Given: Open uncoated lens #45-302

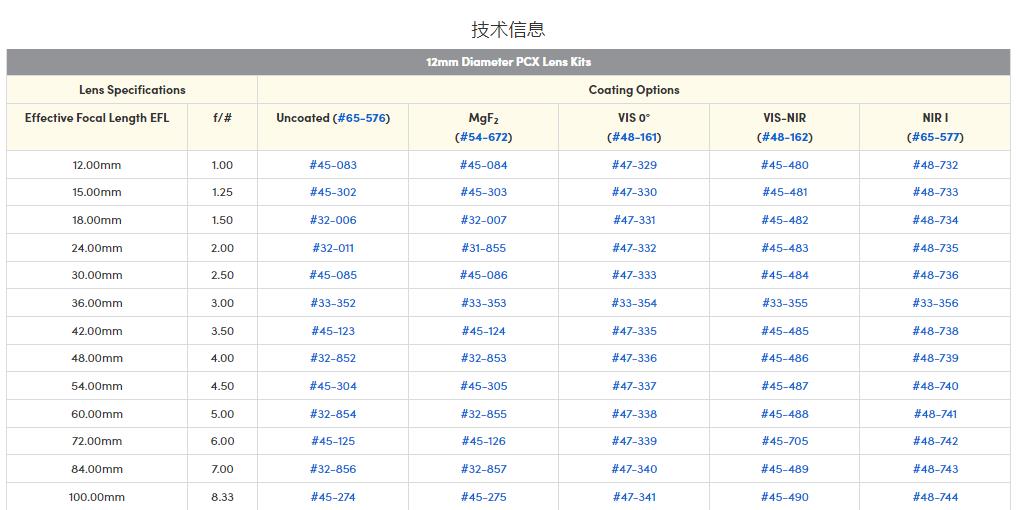Looking at the screenshot, I should 333,192.
